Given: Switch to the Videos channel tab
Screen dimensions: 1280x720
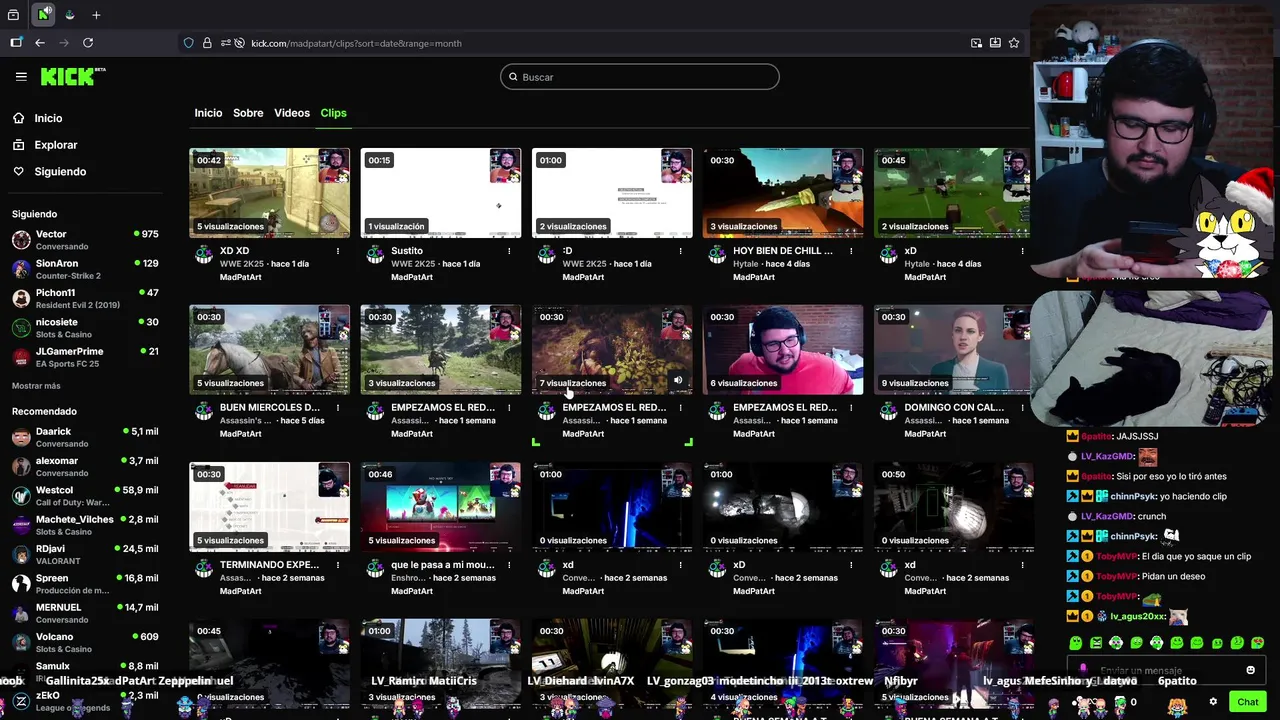Looking at the screenshot, I should (x=292, y=113).
